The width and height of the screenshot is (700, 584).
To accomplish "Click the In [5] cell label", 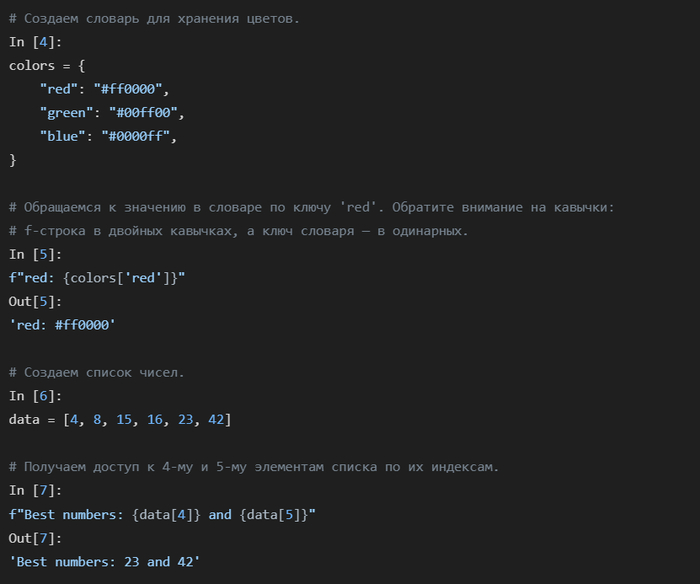I will tap(30, 254).
